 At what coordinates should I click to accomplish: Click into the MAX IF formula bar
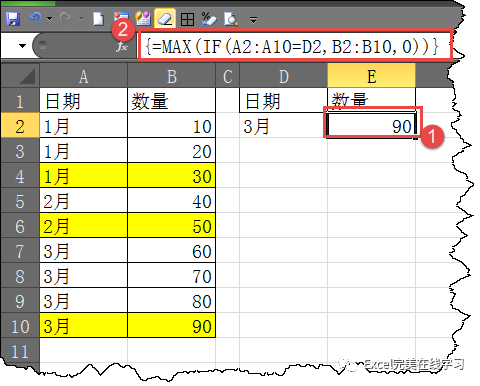tap(295, 46)
